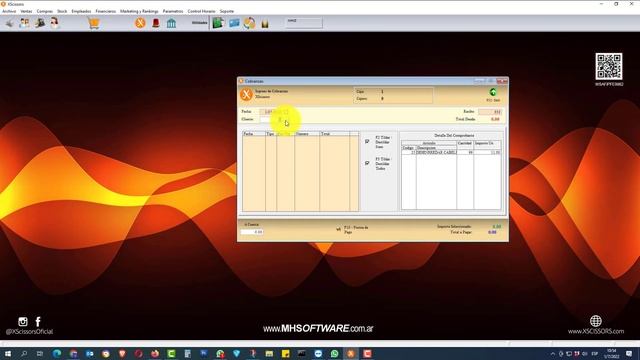Click the Facebook icon at bottom left
The height and width of the screenshot is (360, 640).
pos(38,322)
